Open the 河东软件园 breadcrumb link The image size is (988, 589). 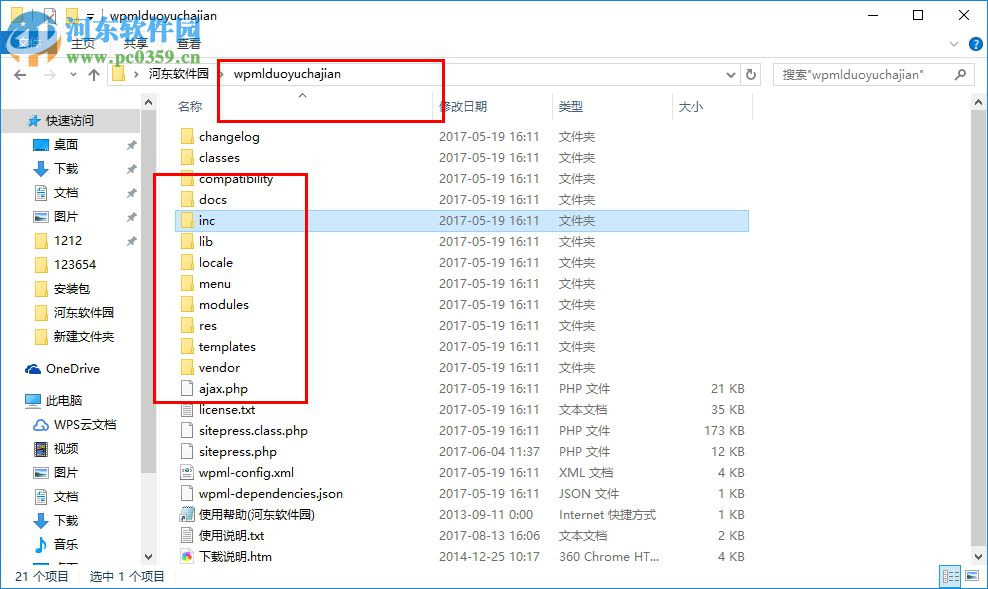pyautogui.click(x=178, y=74)
